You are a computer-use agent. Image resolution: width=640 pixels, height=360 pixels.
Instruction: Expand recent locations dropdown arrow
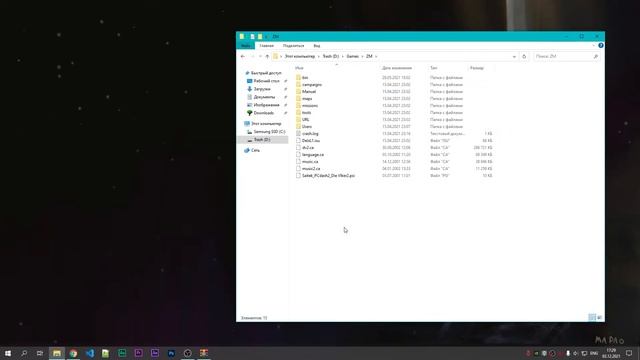(260, 56)
